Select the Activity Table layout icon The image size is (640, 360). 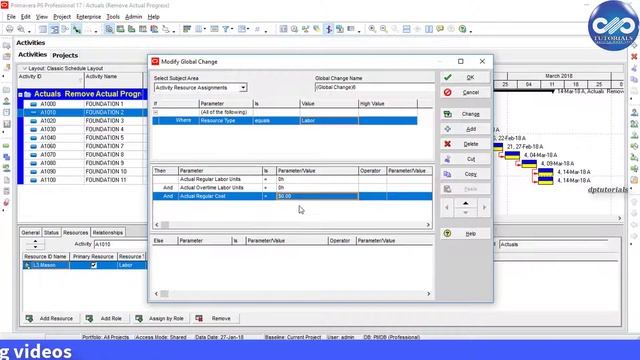pyautogui.click(x=43, y=29)
